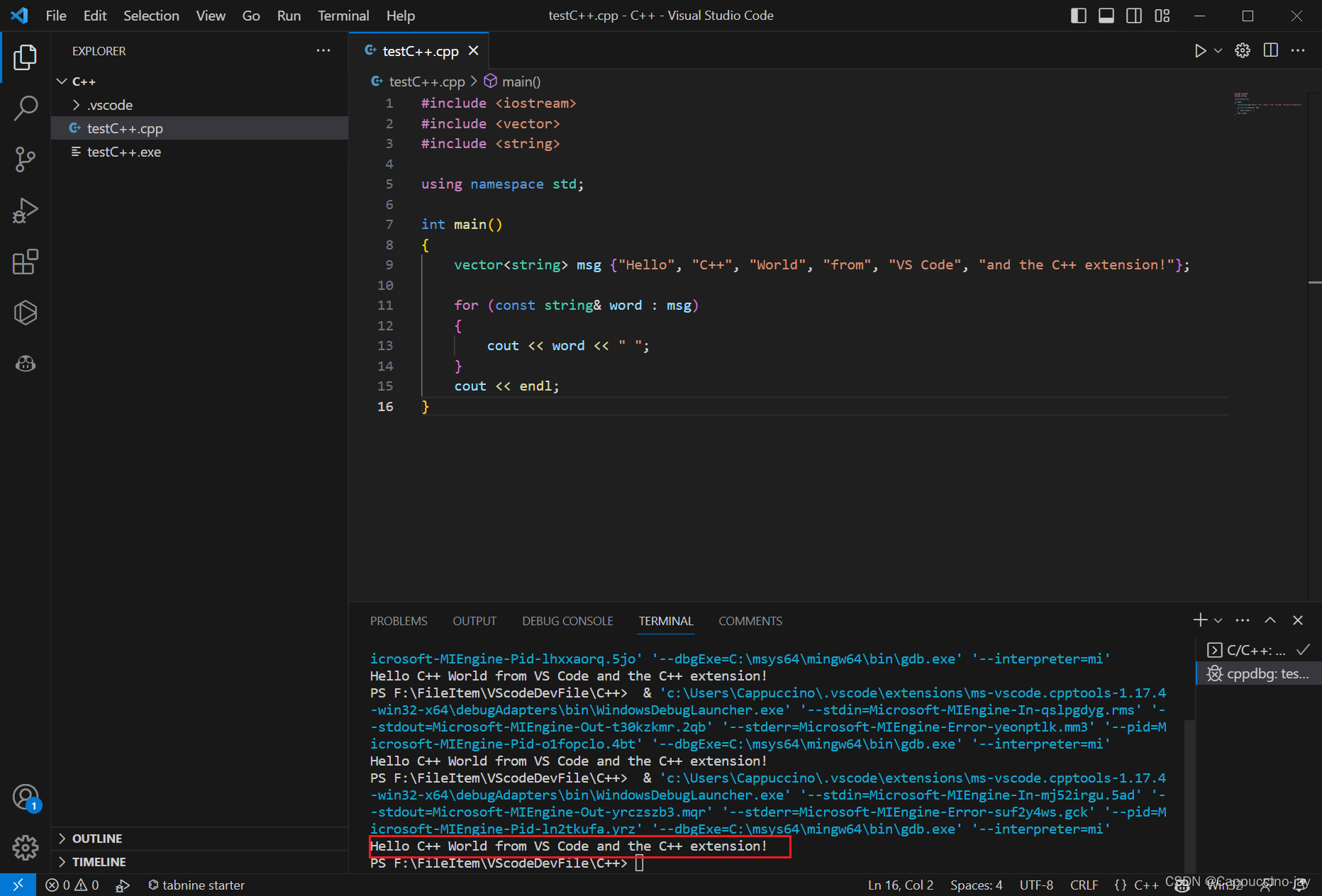Viewport: 1322px width, 896px height.
Task: Change line endings via CRLF
Action: tap(1084, 885)
